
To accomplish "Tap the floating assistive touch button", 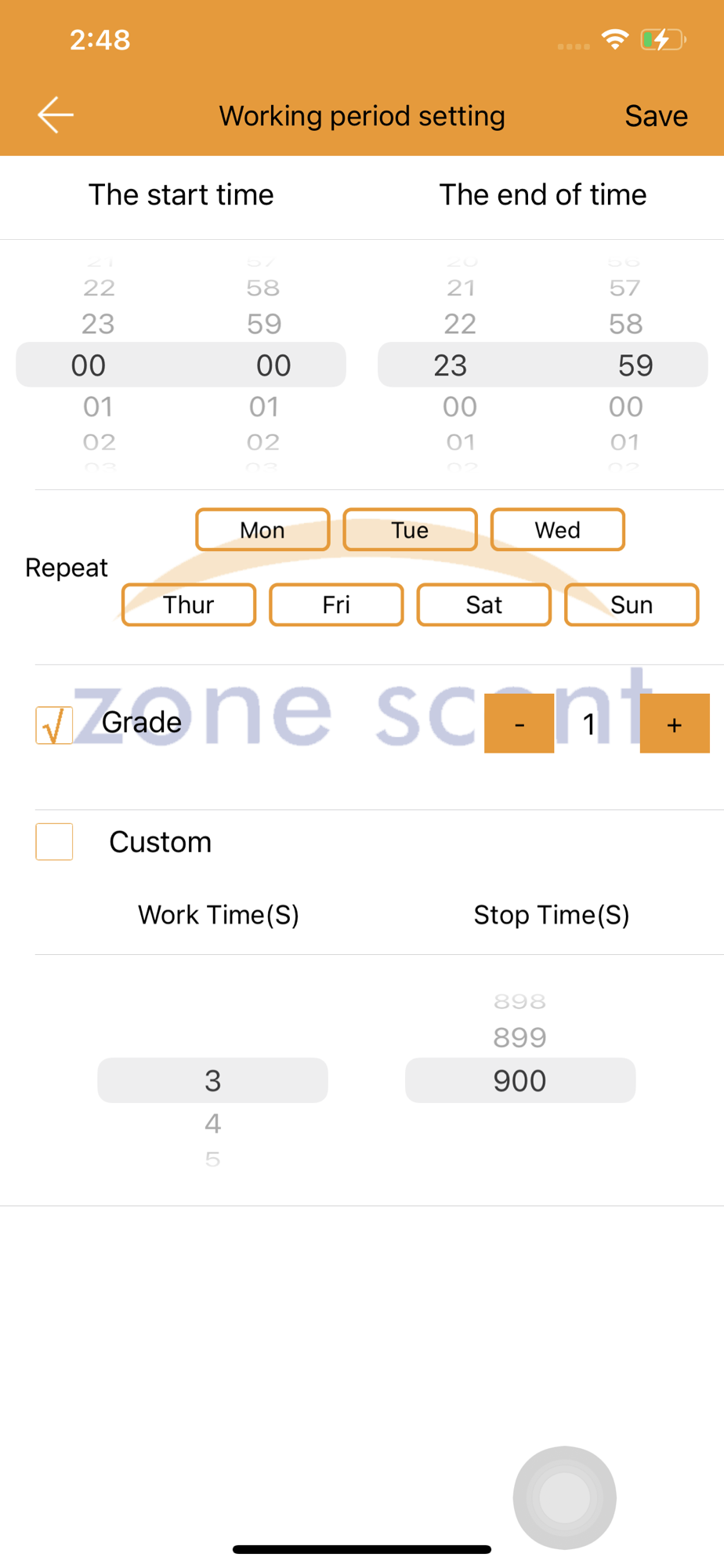I will point(564,1497).
